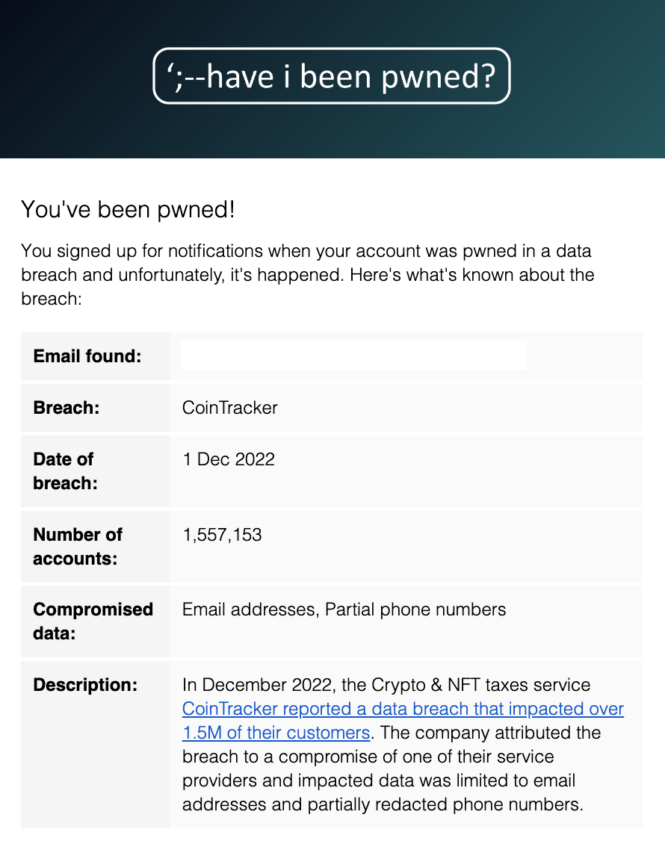
Task: Click the 'Compromised data:' label
Action: coord(93,621)
